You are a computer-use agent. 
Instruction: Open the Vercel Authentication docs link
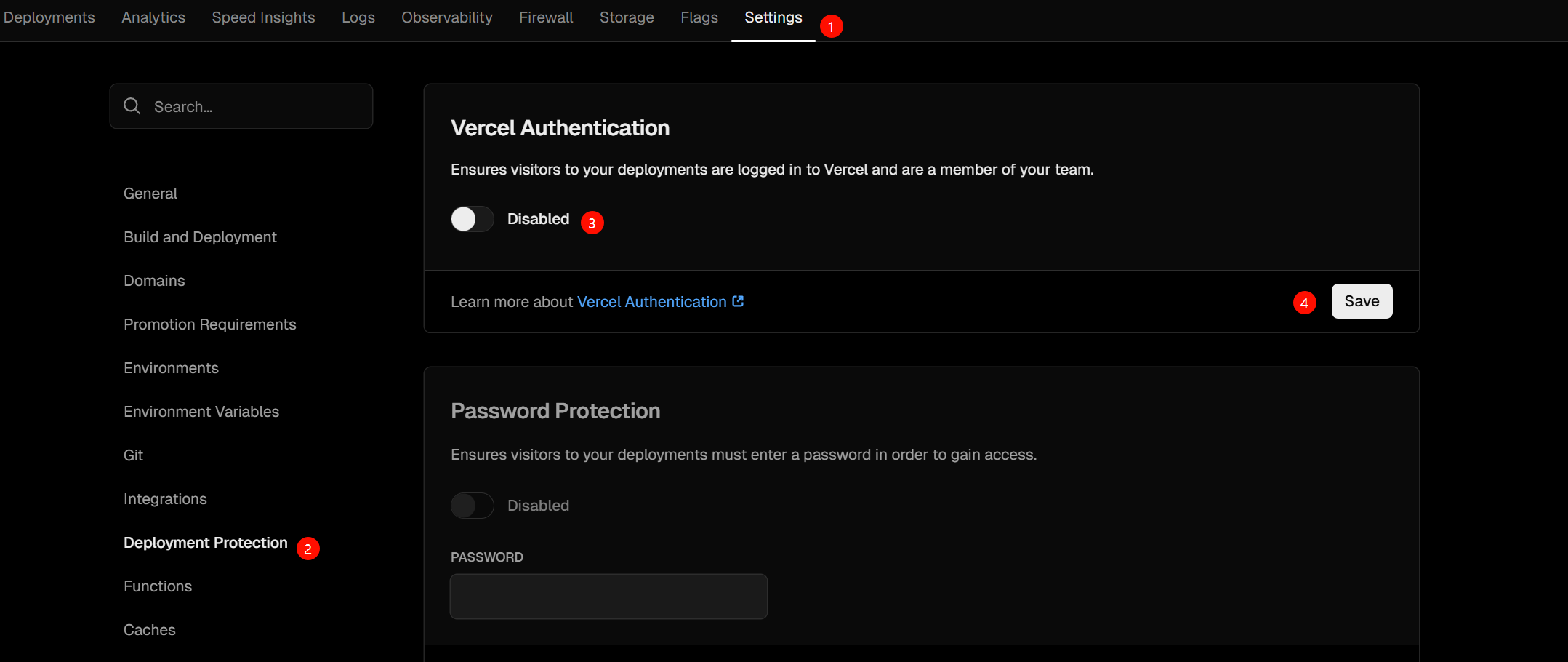651,302
